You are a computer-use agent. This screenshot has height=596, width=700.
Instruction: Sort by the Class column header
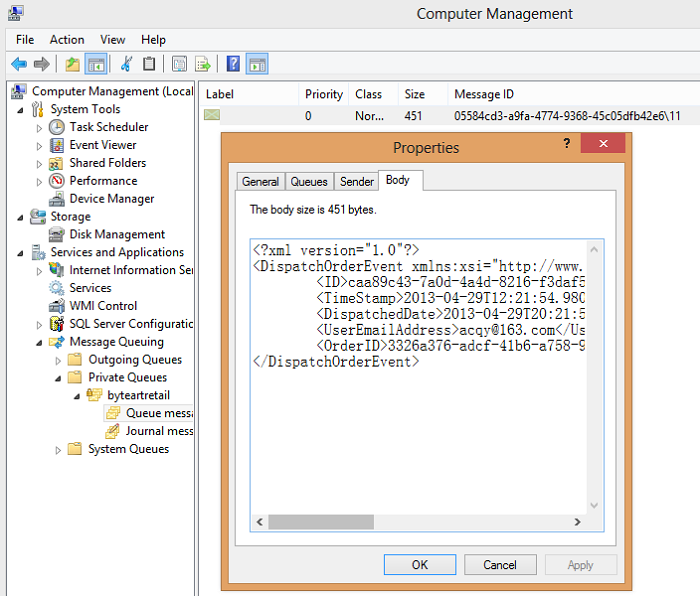(374, 94)
